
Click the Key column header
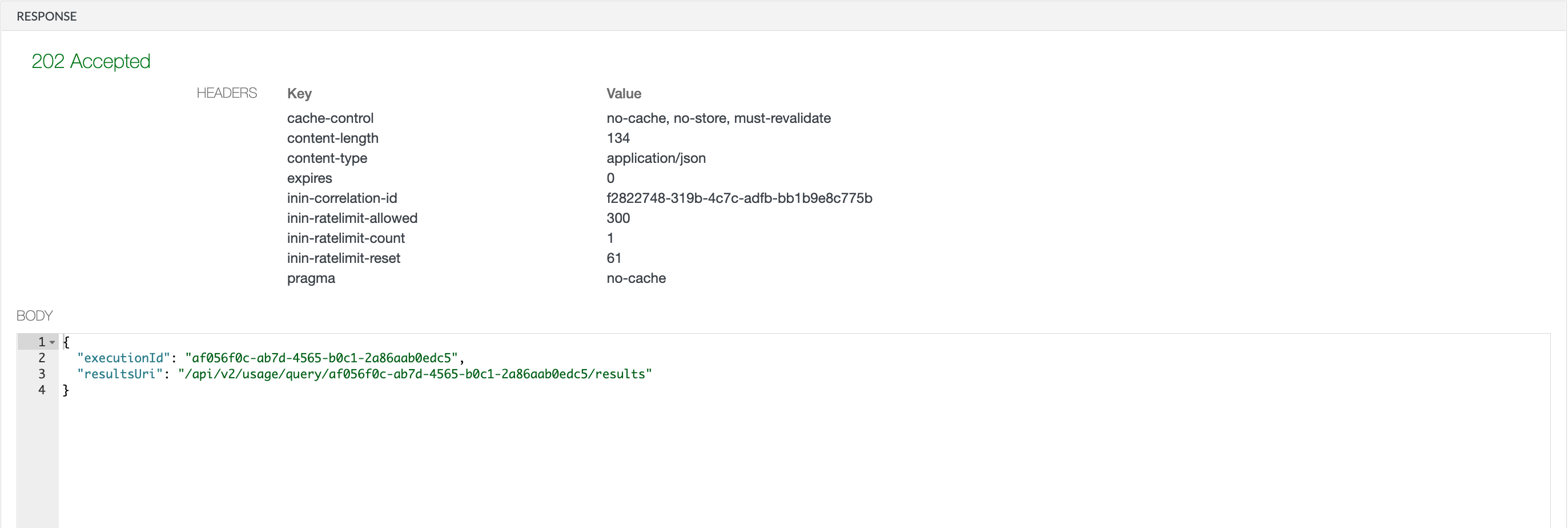[x=299, y=93]
